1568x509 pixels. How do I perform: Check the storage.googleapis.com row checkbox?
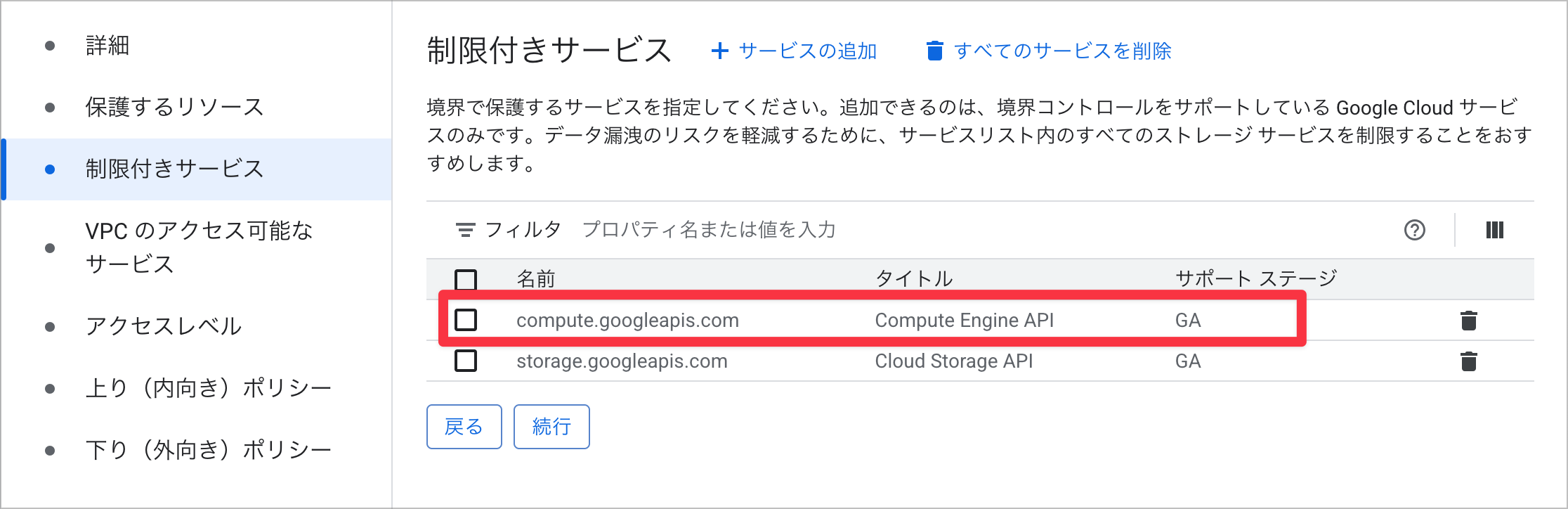point(466,361)
